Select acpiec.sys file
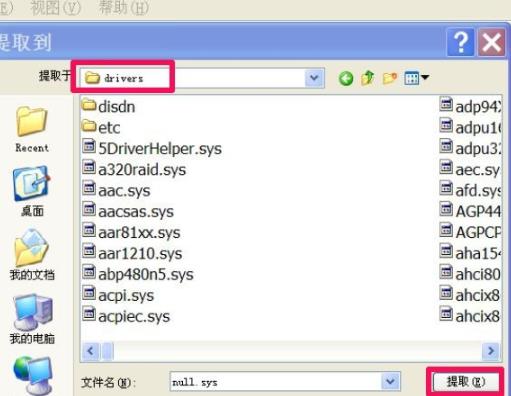The image size is (511, 396). (x=126, y=316)
